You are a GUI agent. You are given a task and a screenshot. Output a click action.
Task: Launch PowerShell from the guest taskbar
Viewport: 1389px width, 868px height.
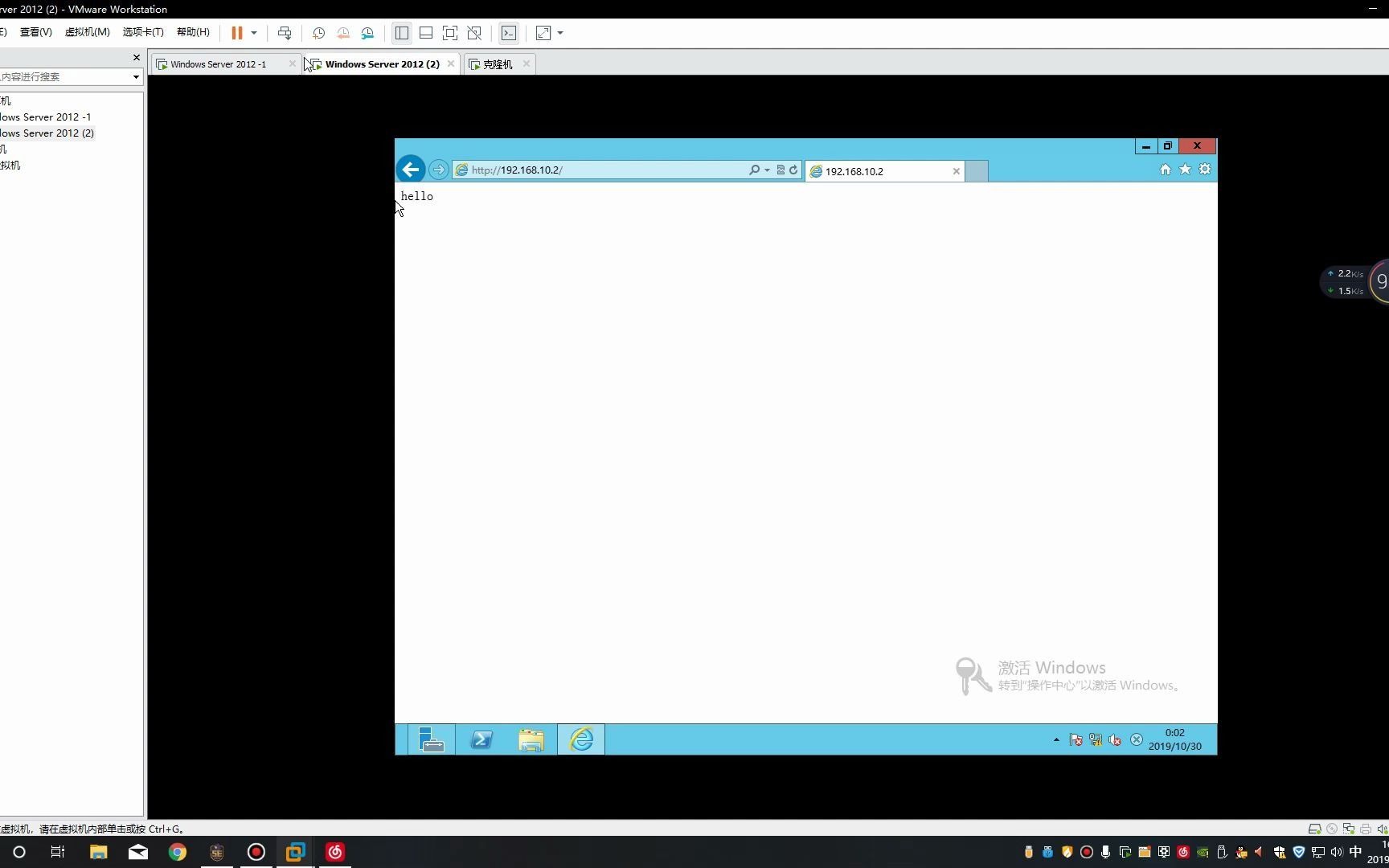click(x=481, y=739)
